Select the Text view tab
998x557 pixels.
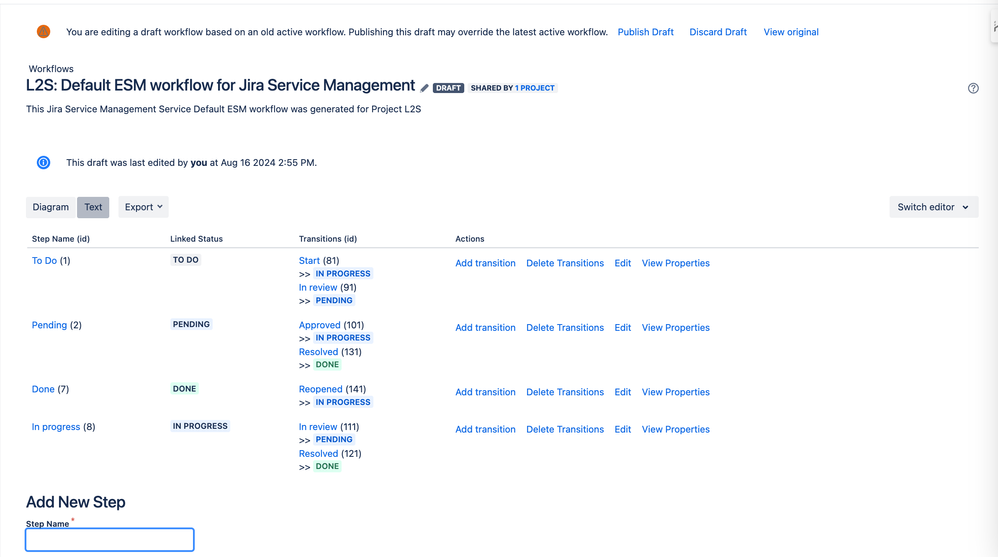point(93,207)
